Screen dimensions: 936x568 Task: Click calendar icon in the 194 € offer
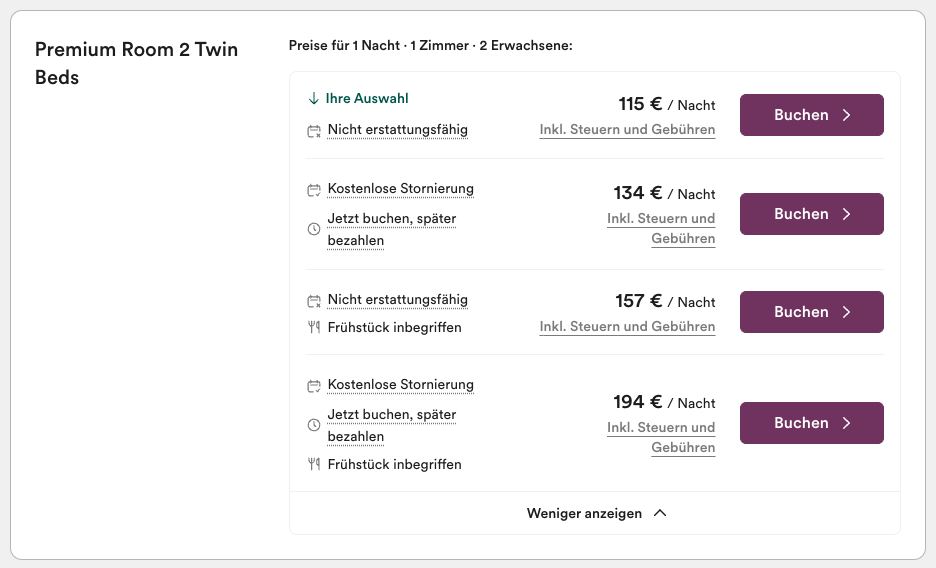click(x=314, y=386)
